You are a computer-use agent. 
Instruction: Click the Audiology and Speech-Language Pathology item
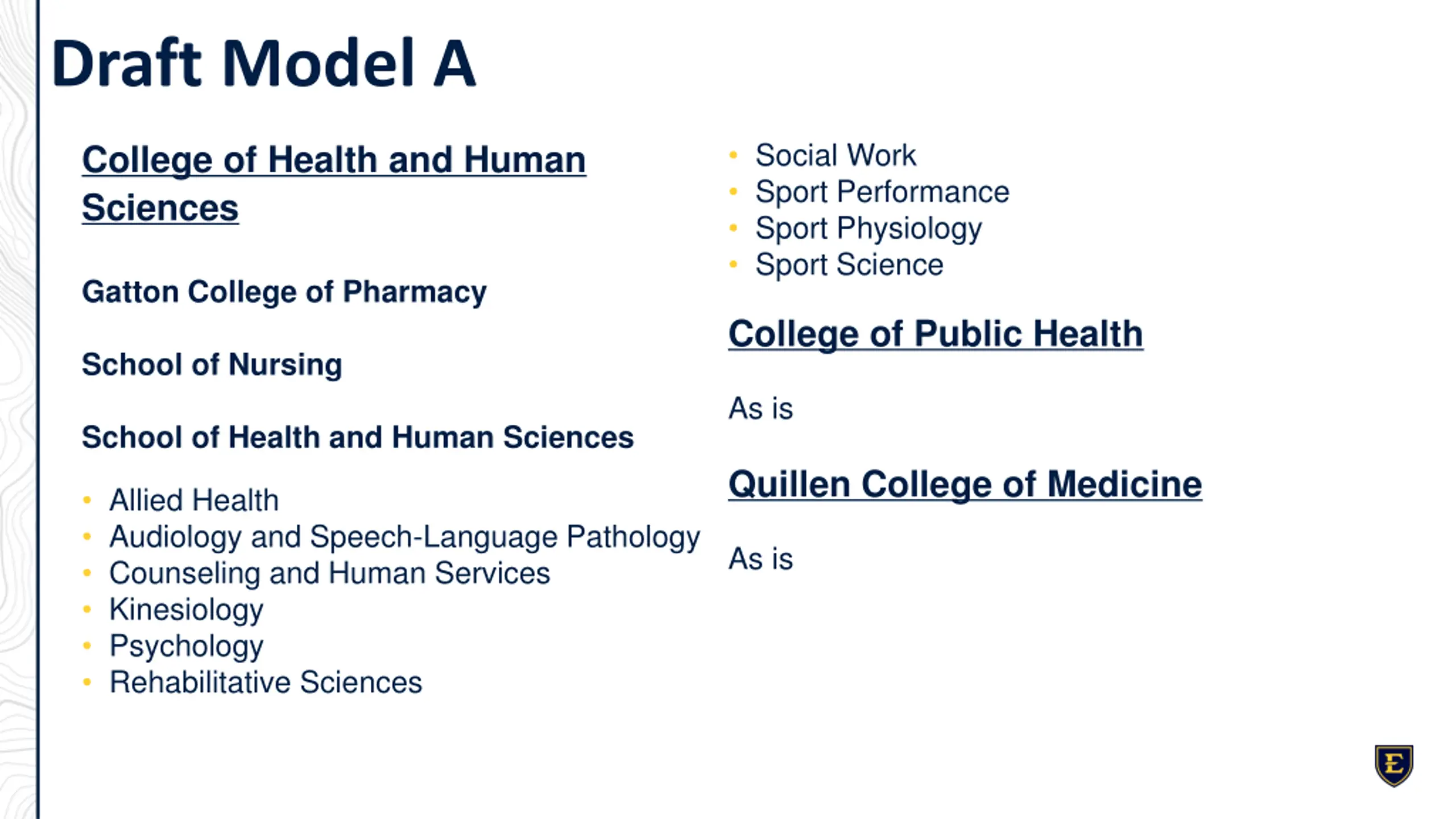pos(404,537)
